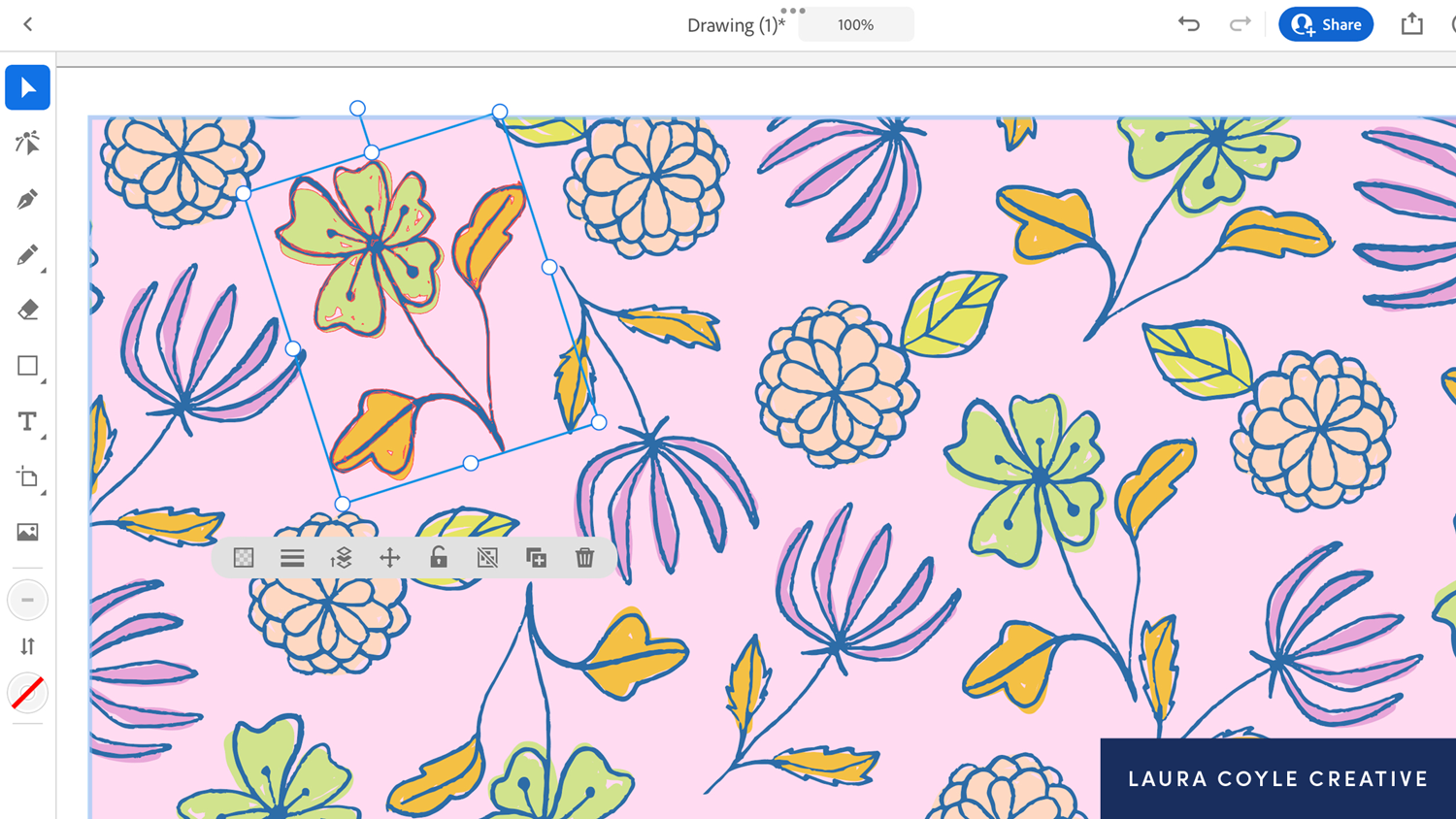Open the 100% zoom level selector
Screen dimensions: 1456x819
[855, 24]
